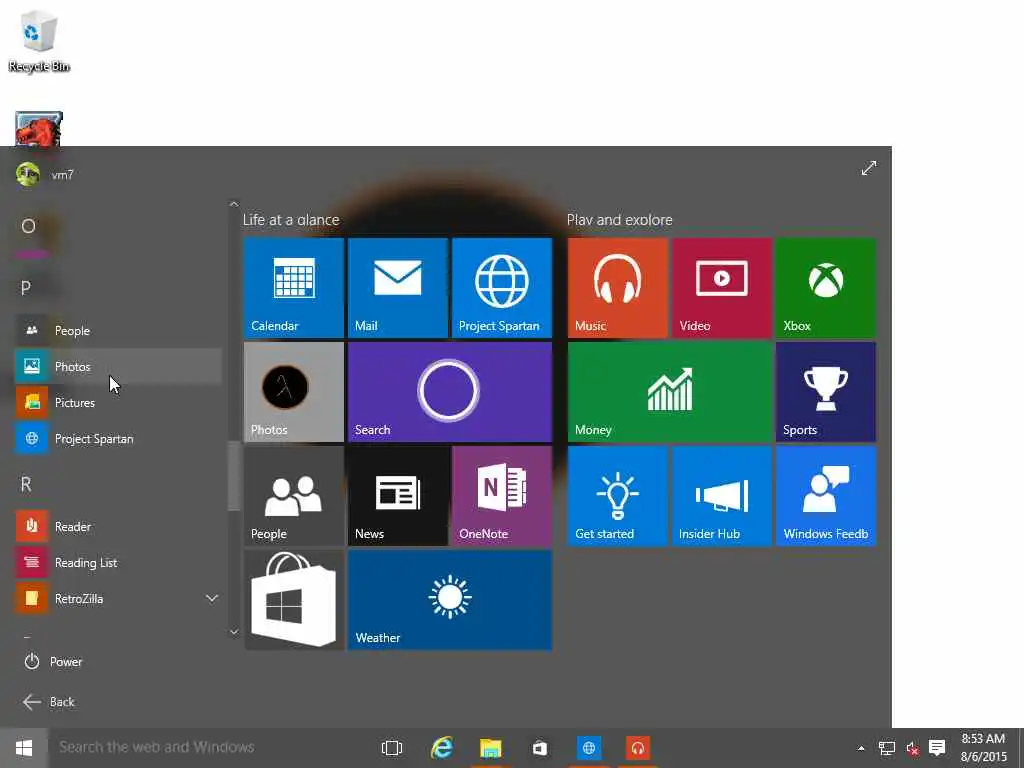Expand the RetroZilla folder chevron
The width and height of the screenshot is (1024, 768).
tap(212, 598)
